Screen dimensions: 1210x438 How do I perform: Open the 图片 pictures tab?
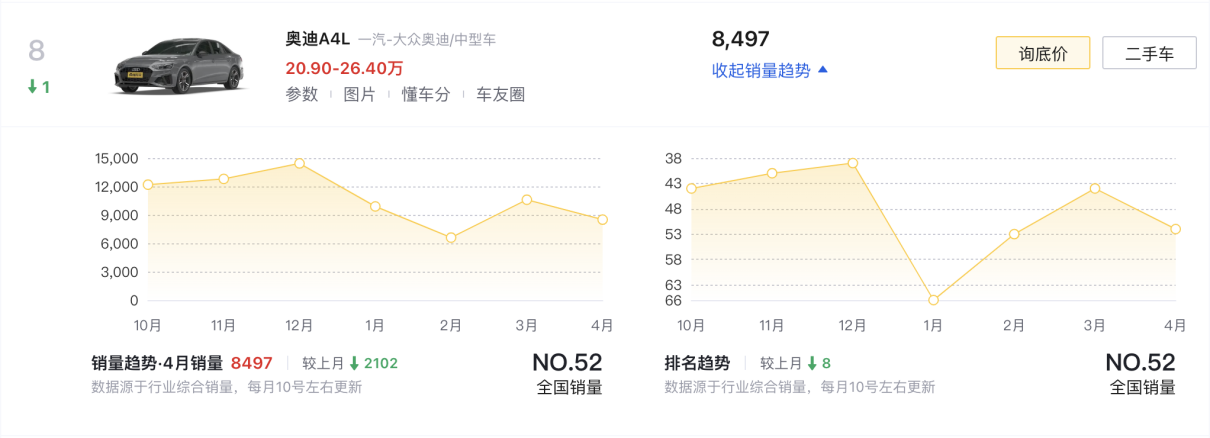click(359, 94)
